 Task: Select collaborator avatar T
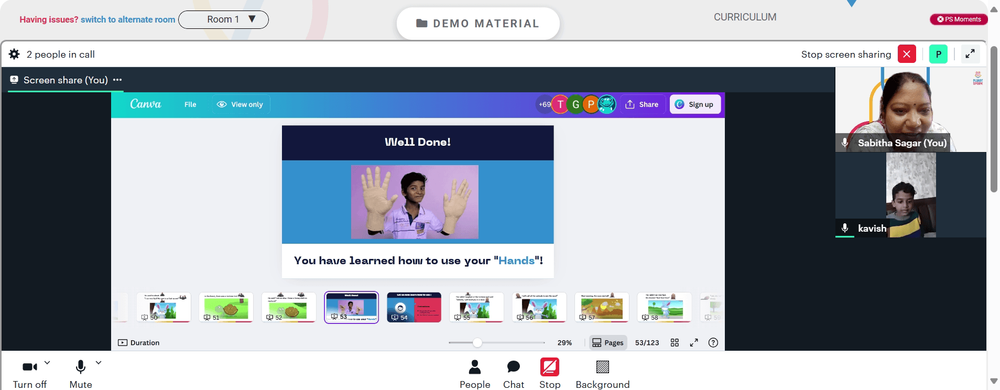[x=560, y=105]
